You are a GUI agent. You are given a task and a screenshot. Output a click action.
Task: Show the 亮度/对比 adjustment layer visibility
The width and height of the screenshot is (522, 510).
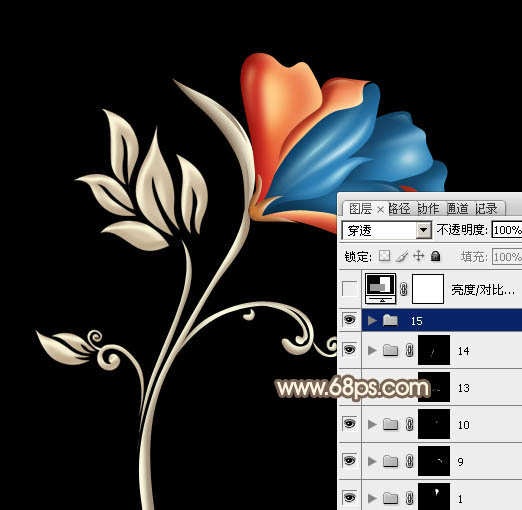pyautogui.click(x=349, y=289)
